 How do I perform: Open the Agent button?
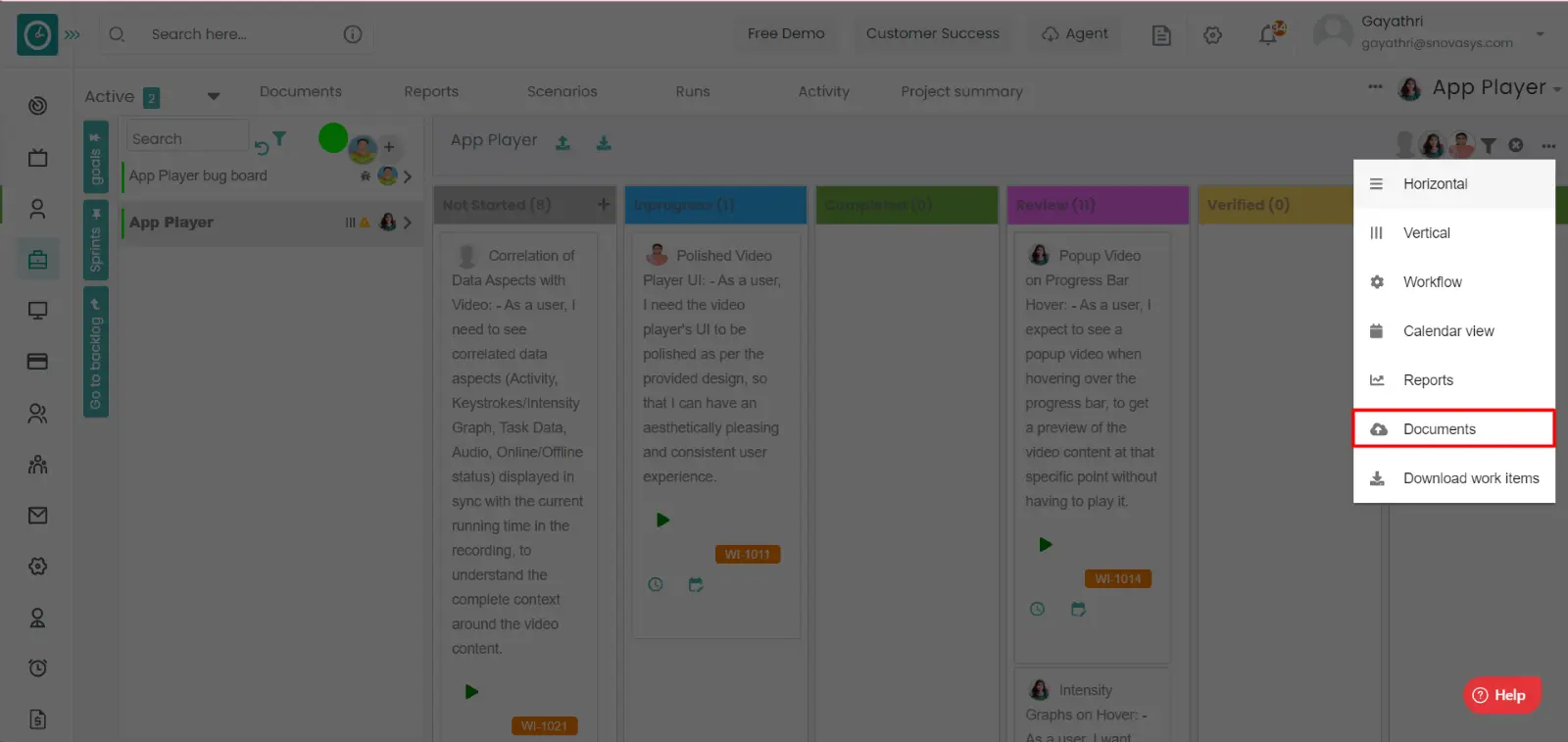point(1075,33)
